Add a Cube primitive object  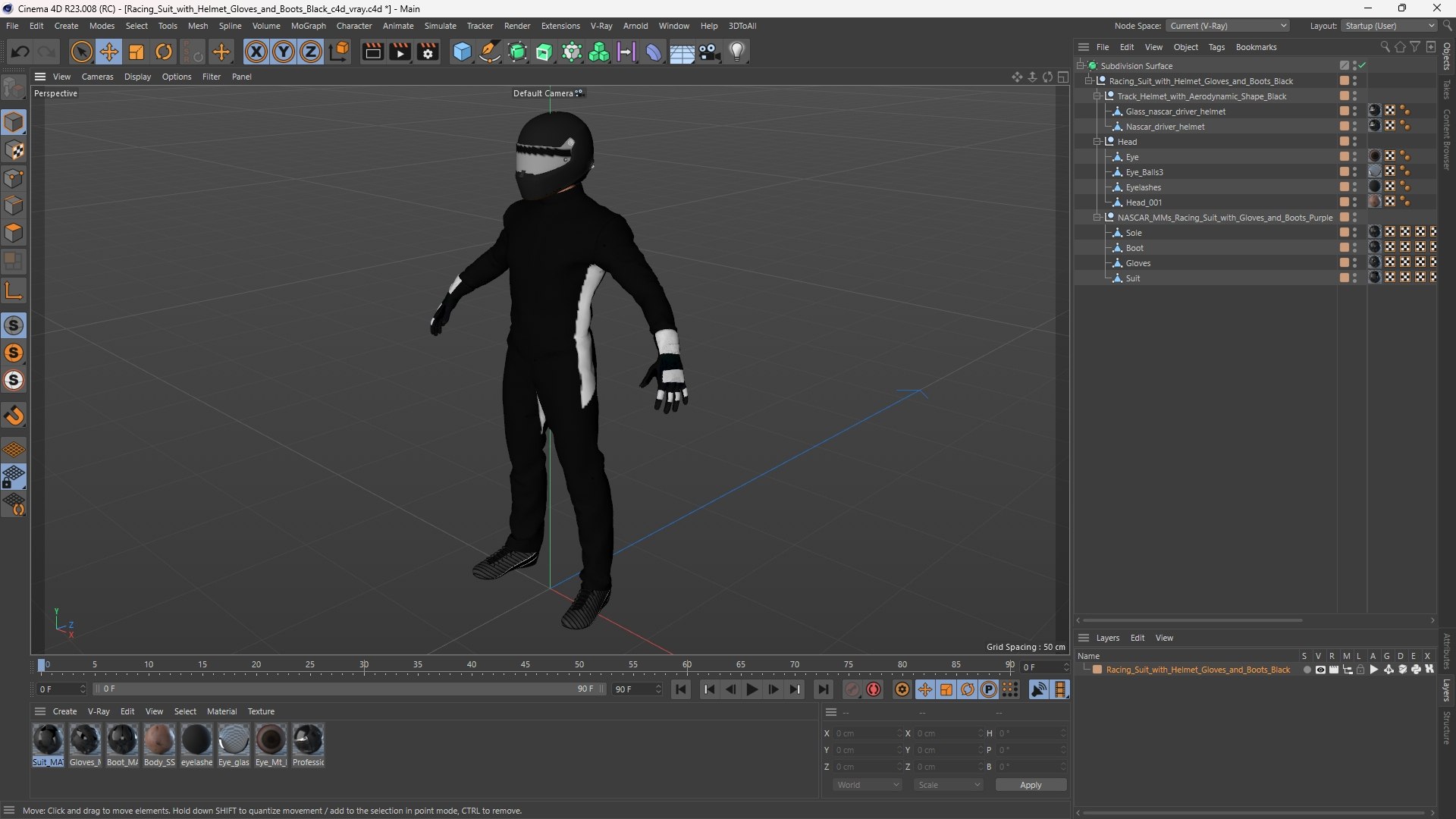(x=462, y=52)
